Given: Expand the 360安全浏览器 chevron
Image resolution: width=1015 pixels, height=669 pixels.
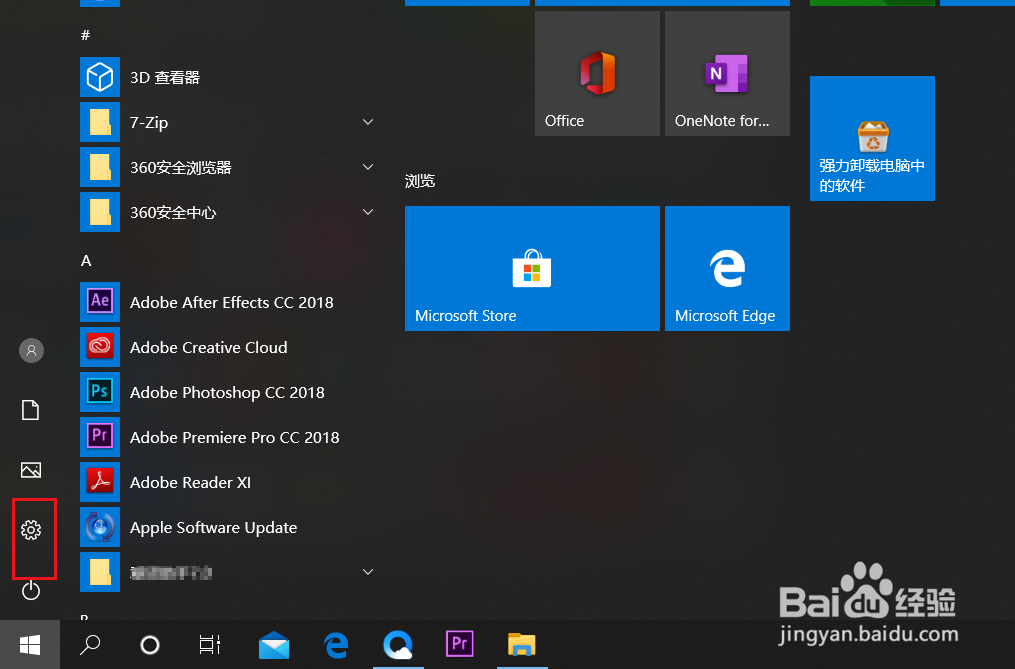Looking at the screenshot, I should coord(368,167).
